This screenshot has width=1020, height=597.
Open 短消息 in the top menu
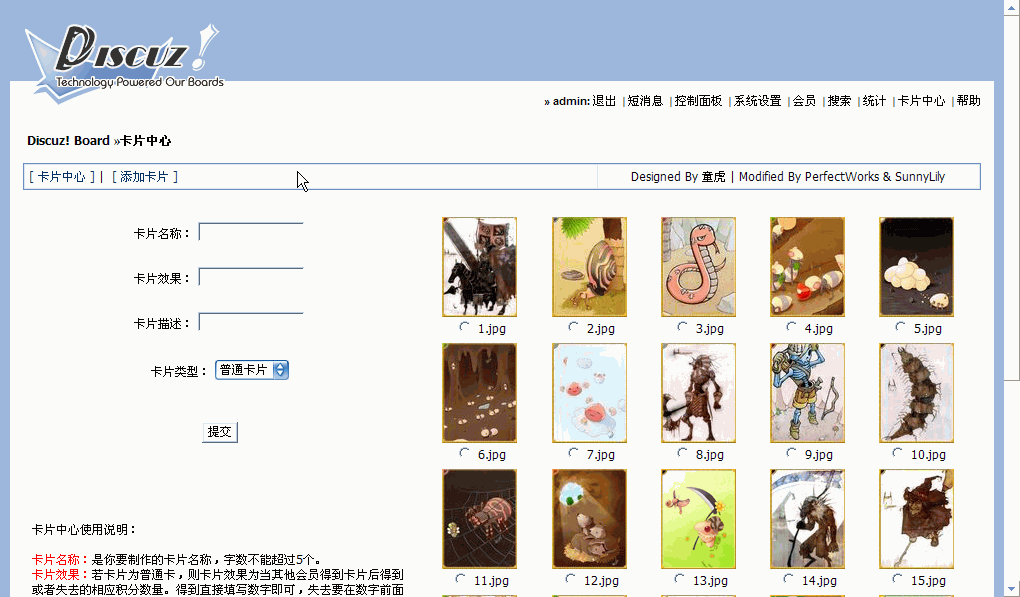click(645, 101)
